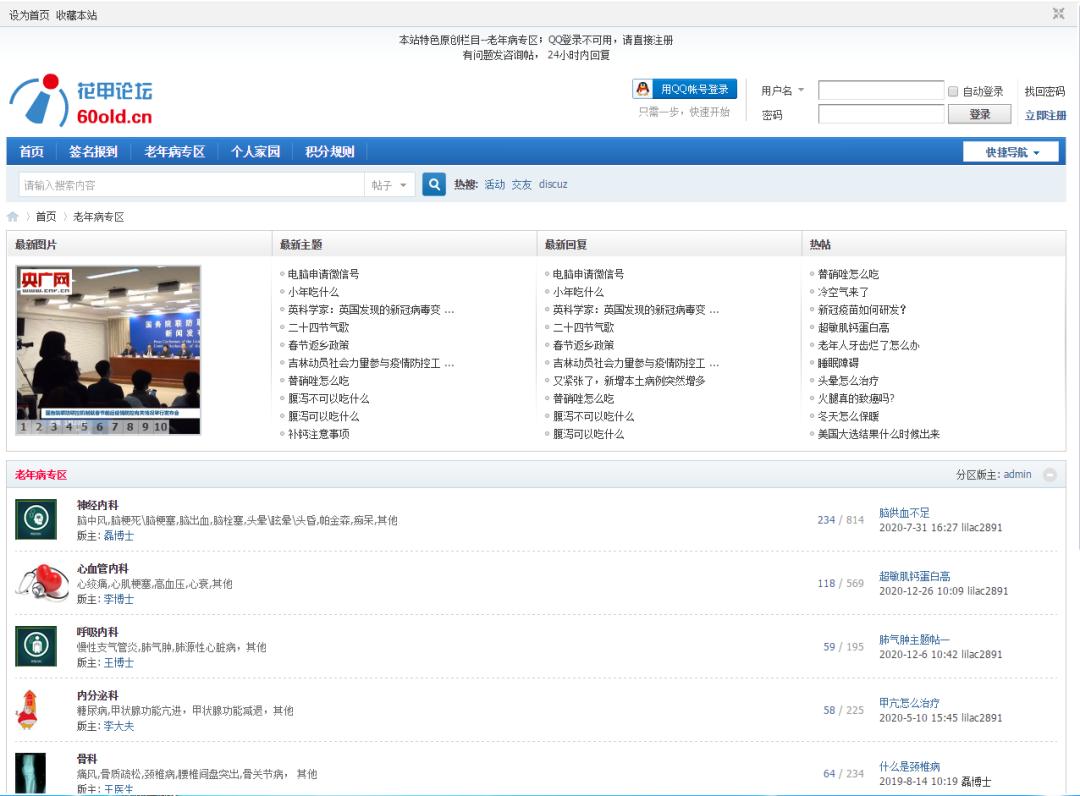Open the 神经内科 forum icon

point(36,519)
